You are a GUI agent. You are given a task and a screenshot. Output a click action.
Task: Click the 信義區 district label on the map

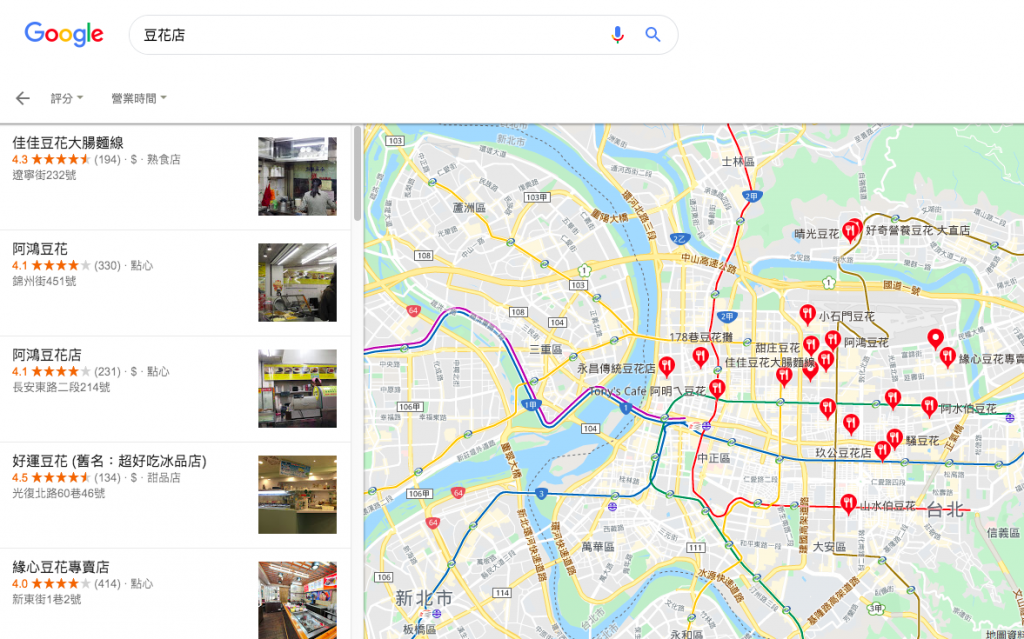(1003, 532)
